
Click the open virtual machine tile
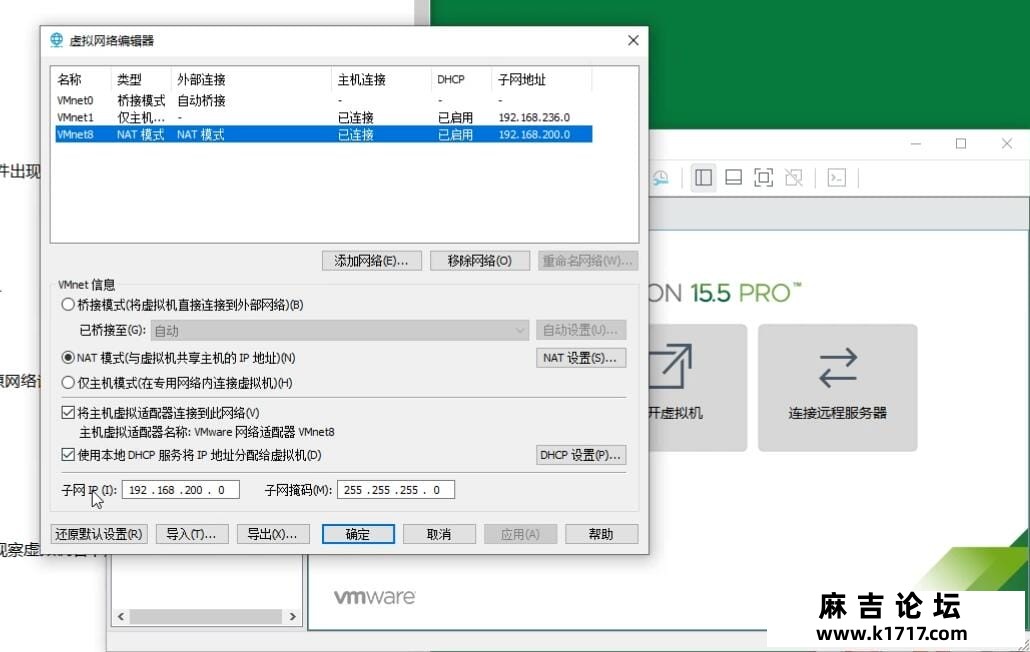point(698,387)
